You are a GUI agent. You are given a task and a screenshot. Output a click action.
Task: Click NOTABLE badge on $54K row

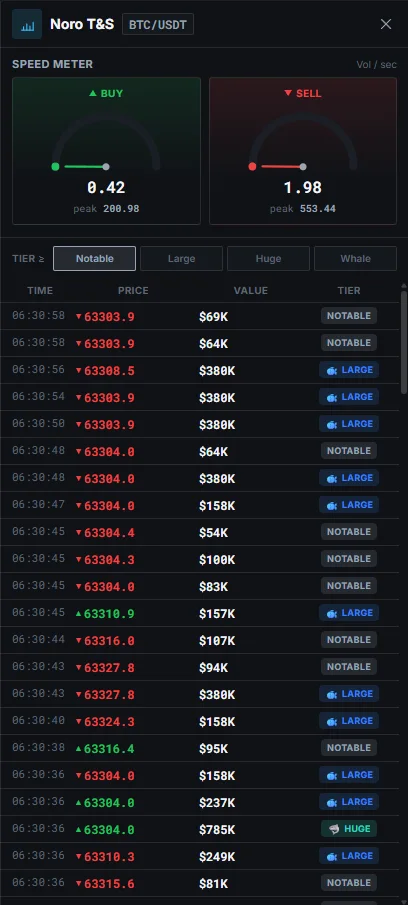click(349, 532)
